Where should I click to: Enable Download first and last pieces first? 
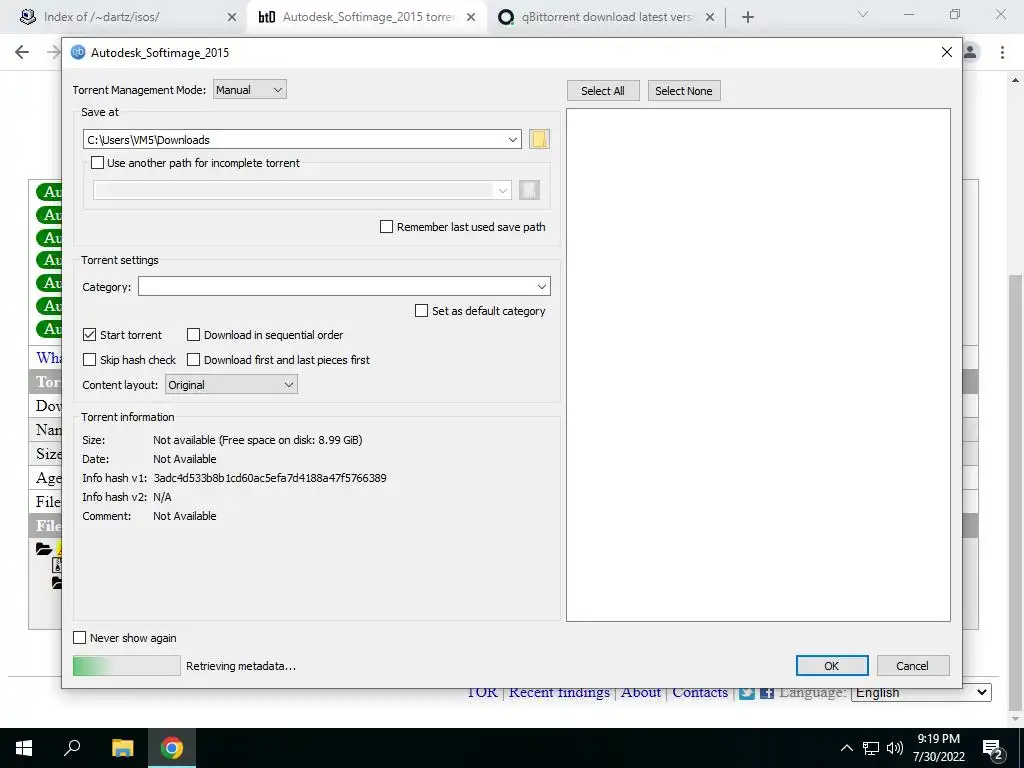tap(193, 360)
